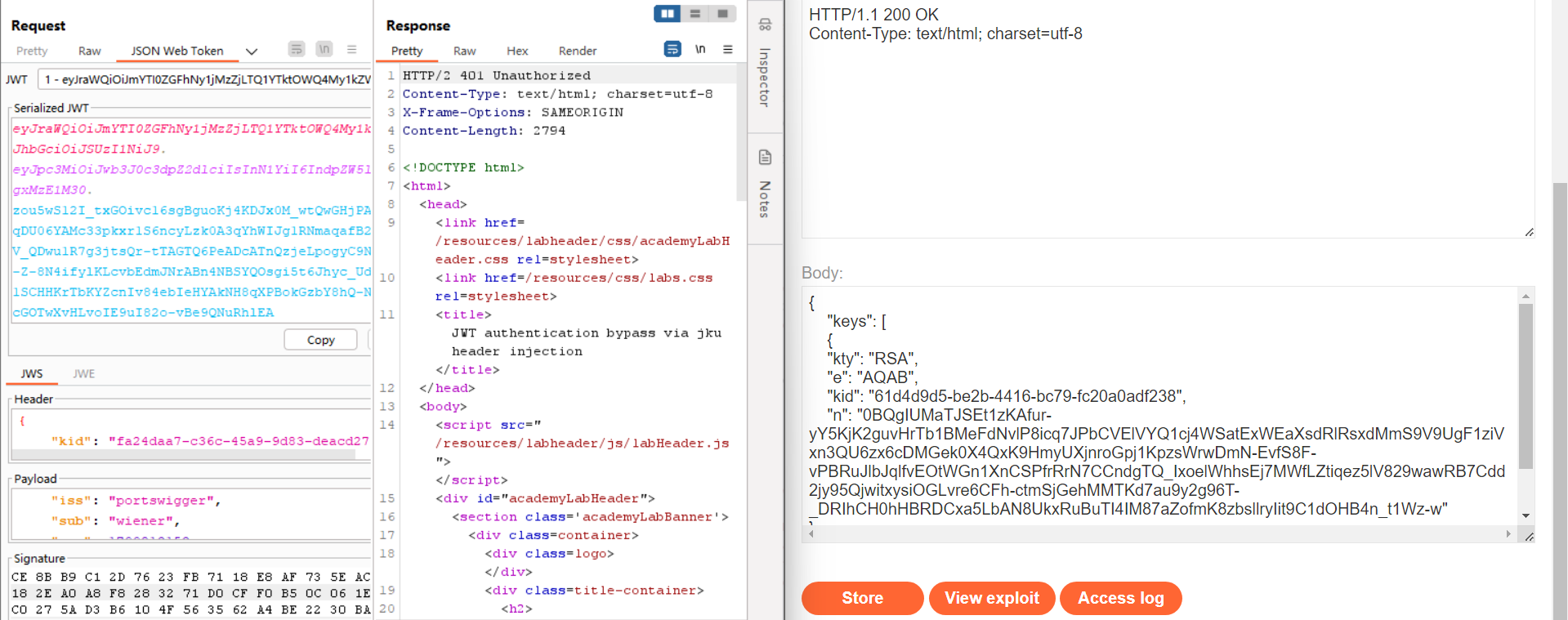Screen dimensions: 1568x620
Task: Click Body textarea vertical scrollbar thumb
Action: 1526,386
